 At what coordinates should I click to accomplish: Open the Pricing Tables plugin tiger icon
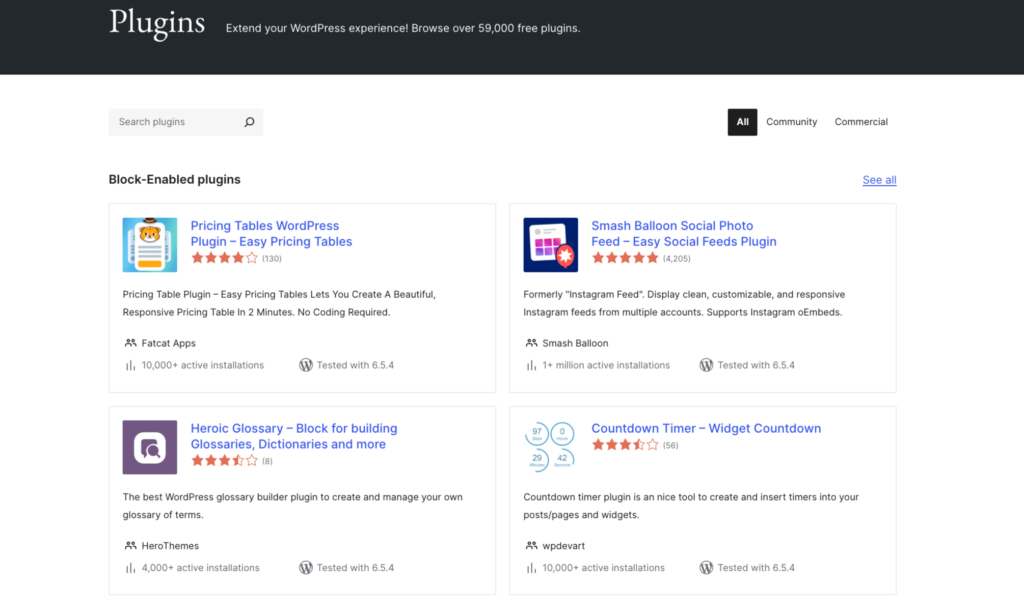150,245
